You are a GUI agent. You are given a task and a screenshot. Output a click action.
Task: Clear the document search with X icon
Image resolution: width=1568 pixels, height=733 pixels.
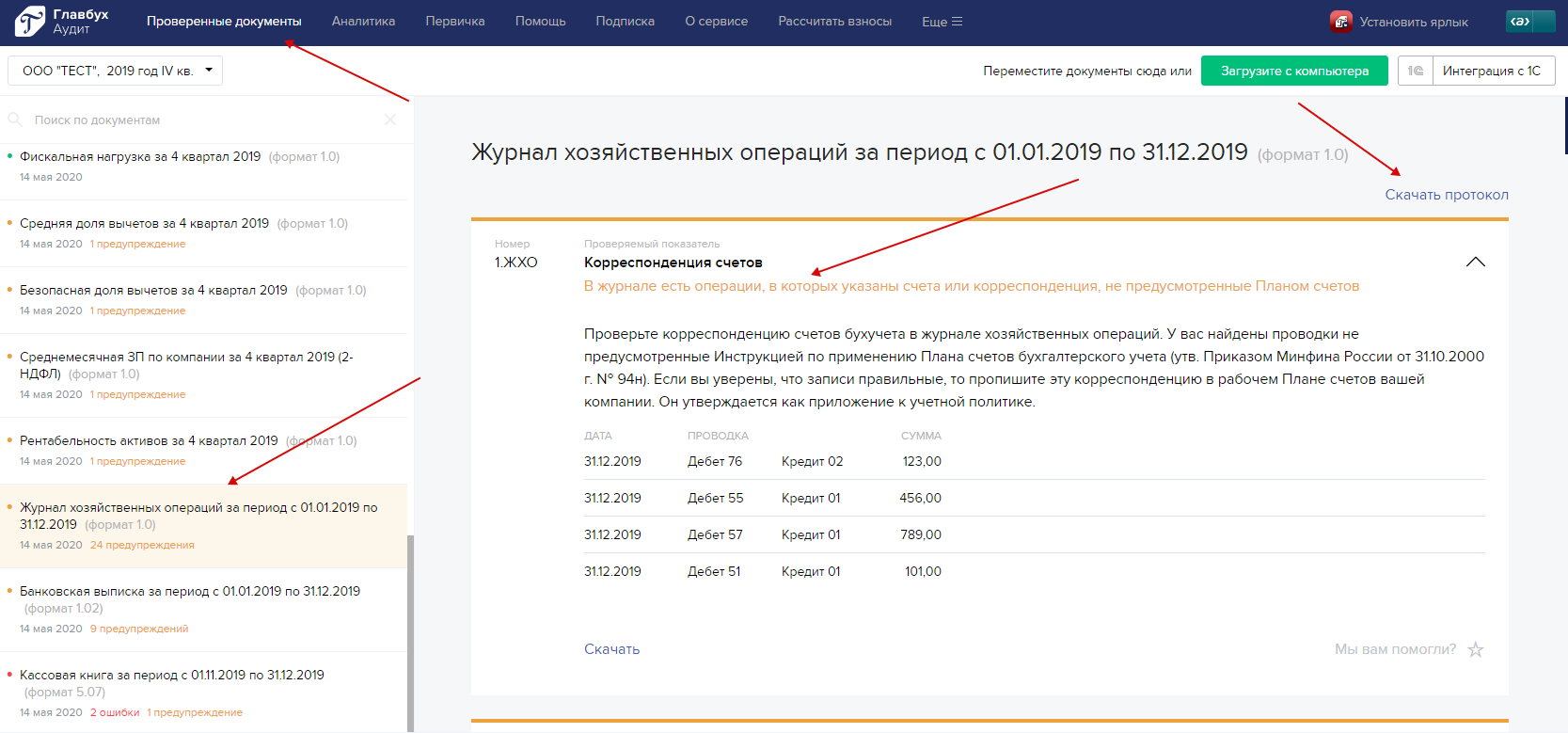point(390,120)
